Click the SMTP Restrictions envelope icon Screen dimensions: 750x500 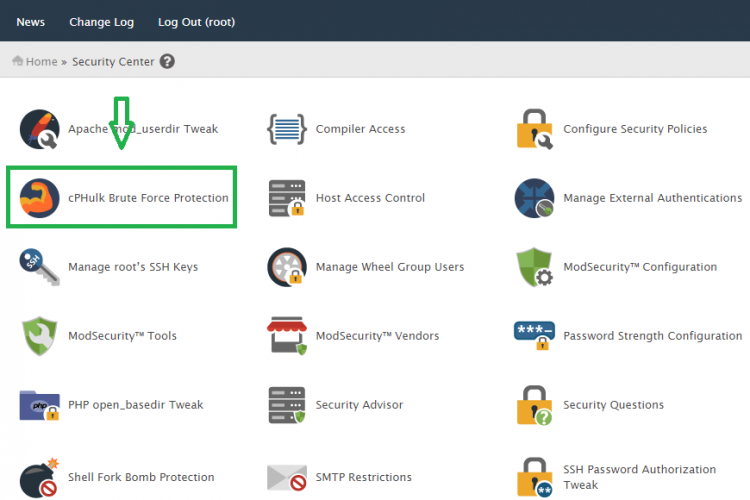287,478
